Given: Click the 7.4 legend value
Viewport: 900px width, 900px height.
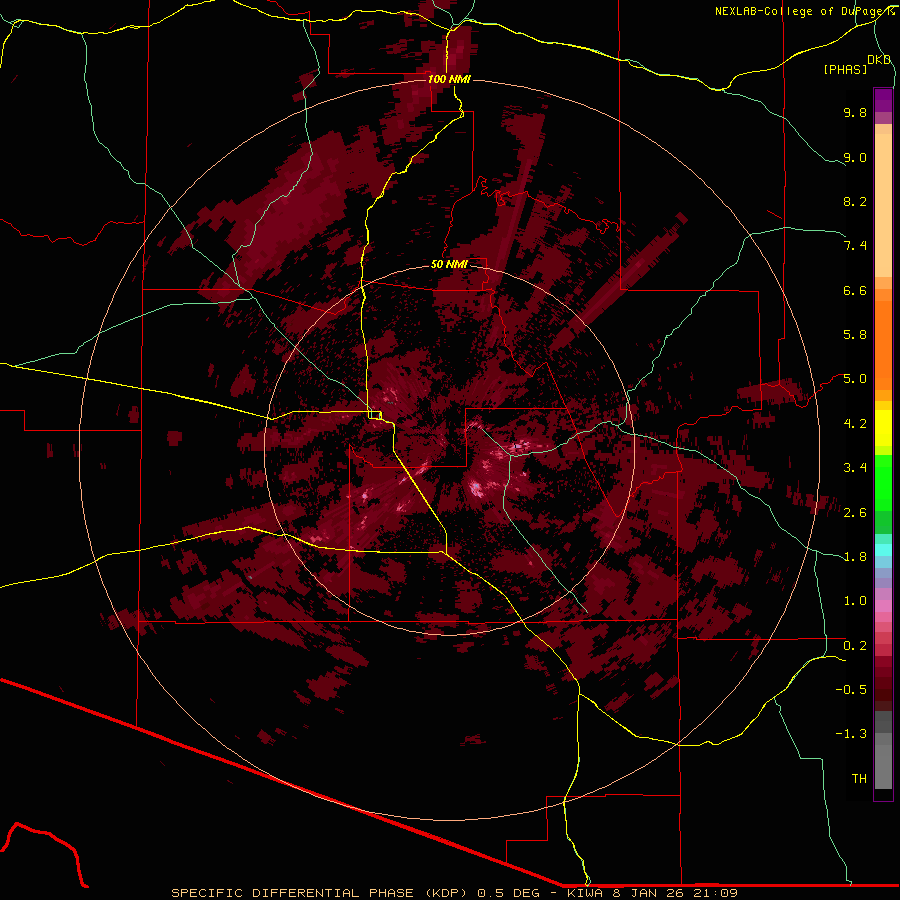Looking at the screenshot, I should [855, 246].
